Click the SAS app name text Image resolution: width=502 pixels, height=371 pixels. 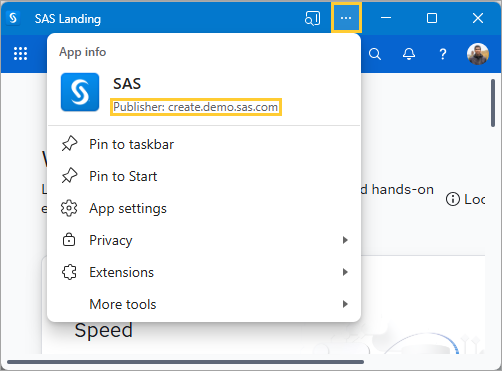(x=127, y=83)
